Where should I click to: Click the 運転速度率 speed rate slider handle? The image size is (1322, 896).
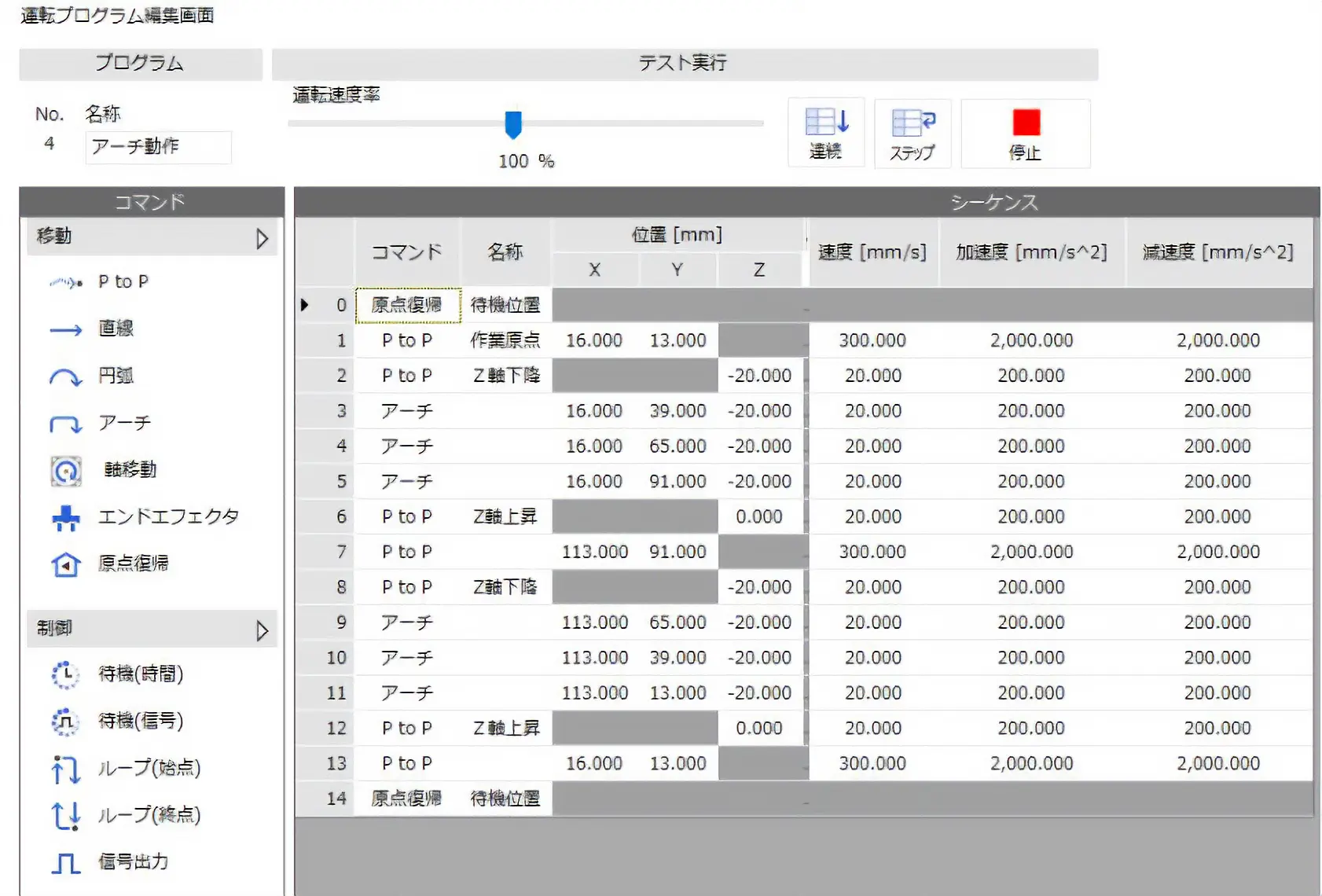[513, 124]
